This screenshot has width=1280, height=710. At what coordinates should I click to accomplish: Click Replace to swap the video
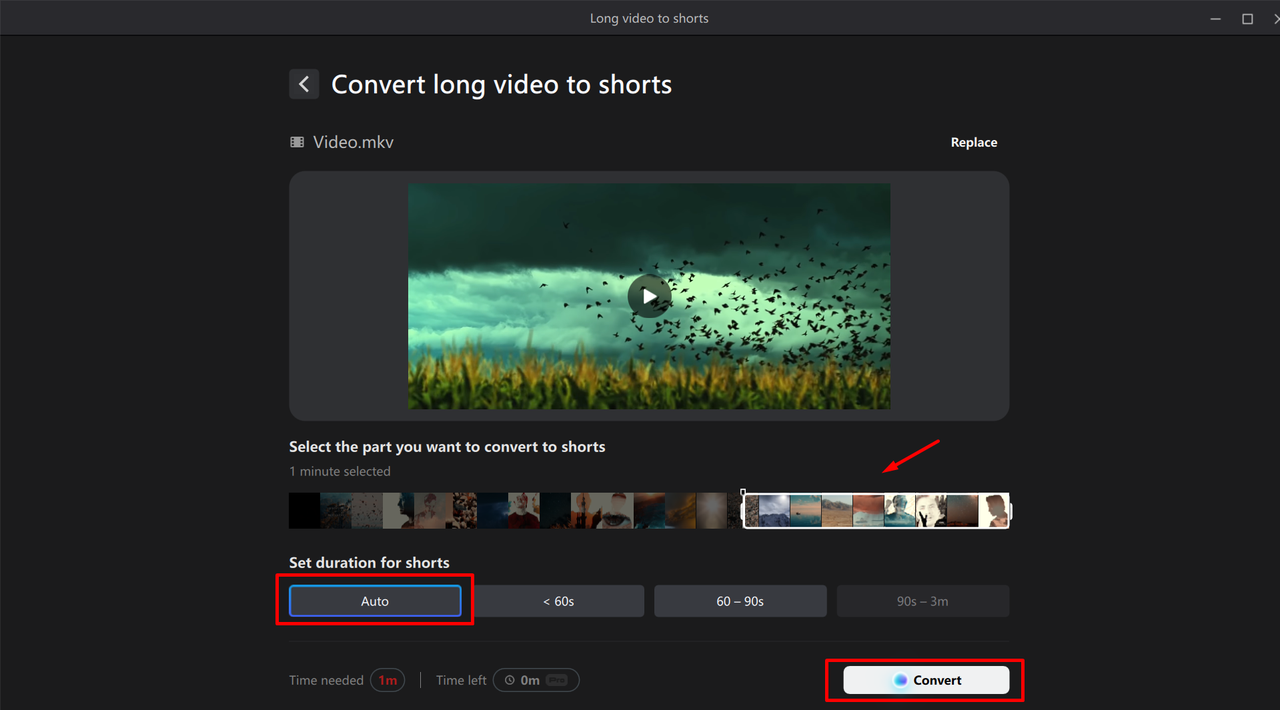coord(974,142)
